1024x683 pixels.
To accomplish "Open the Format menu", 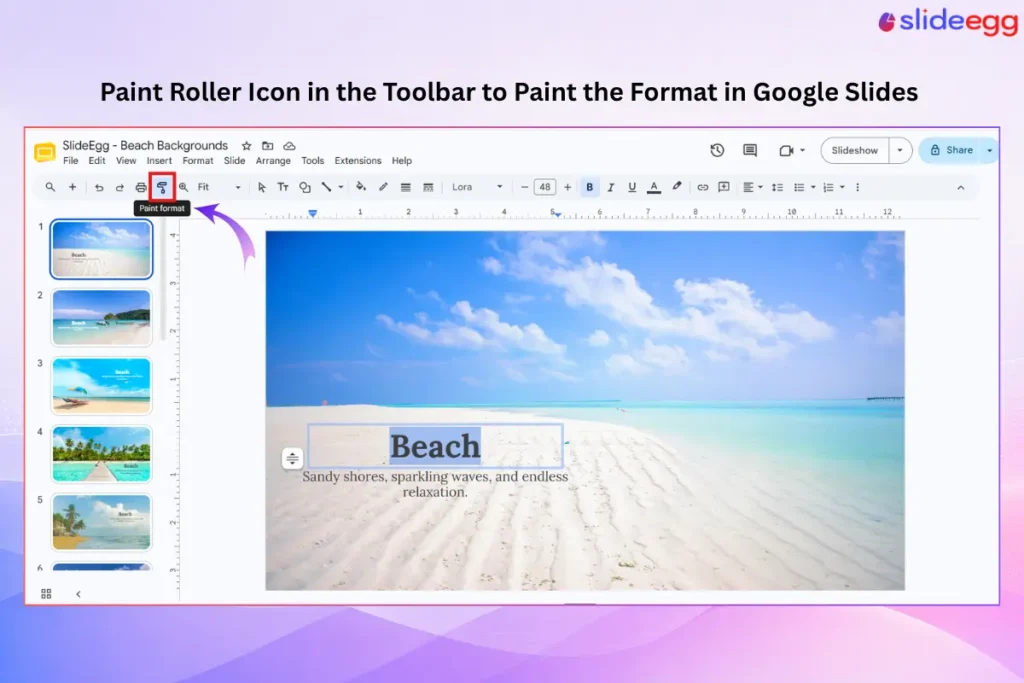I will [x=198, y=161].
